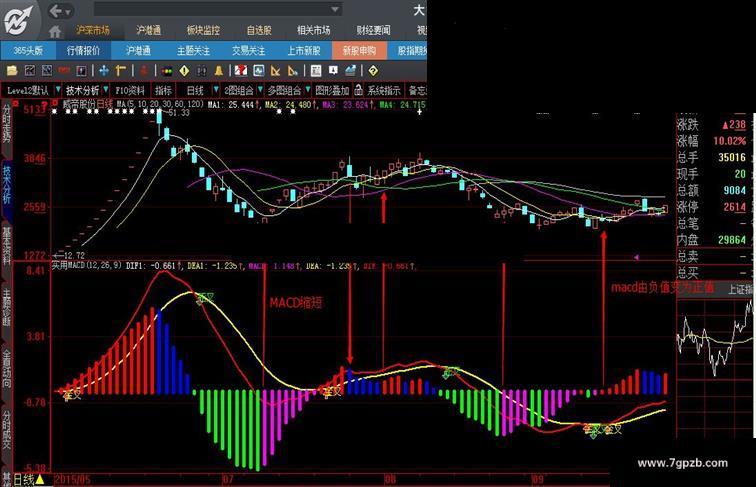Click the red and white chart icon
The image size is (756, 487).
(241, 71)
